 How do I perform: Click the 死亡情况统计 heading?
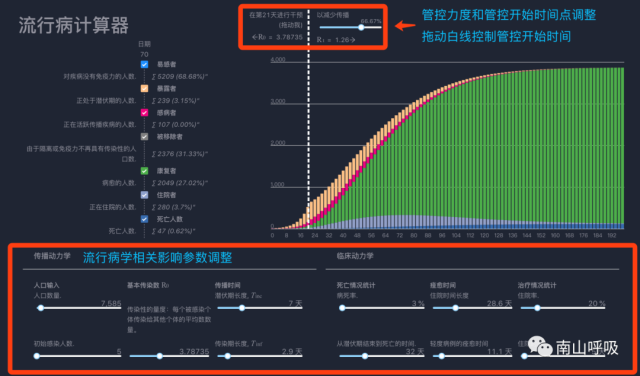[x=356, y=285]
